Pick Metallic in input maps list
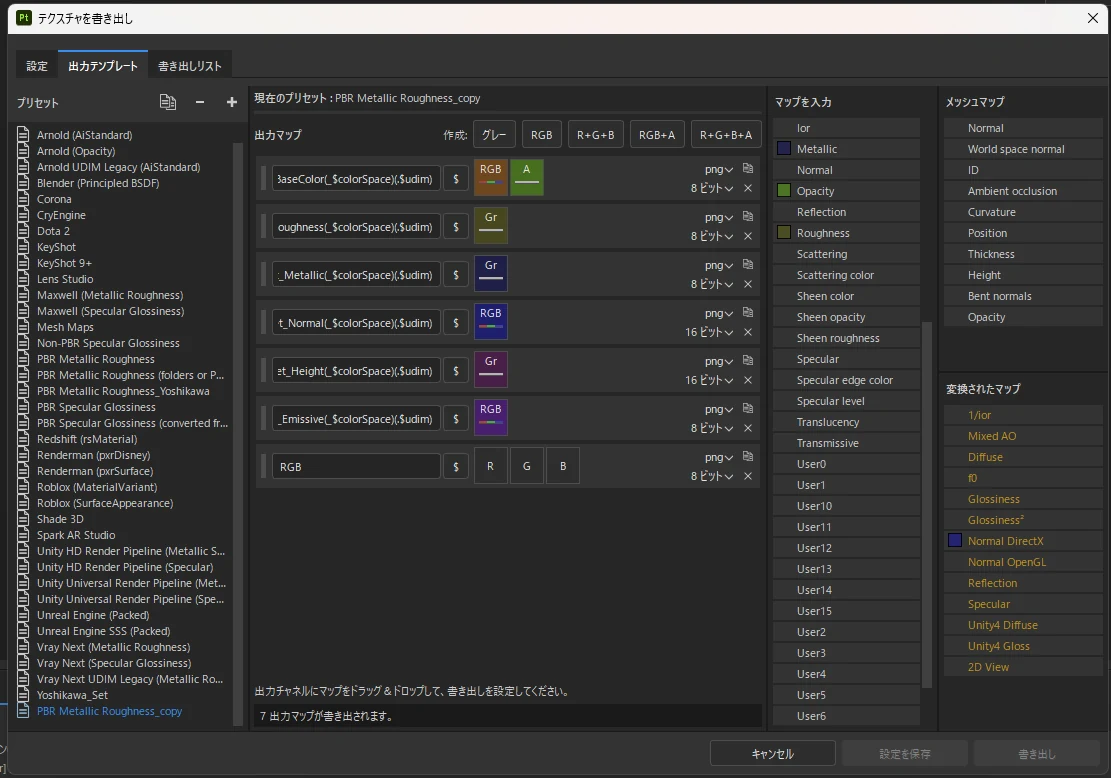The width and height of the screenshot is (1111, 778). click(x=846, y=149)
